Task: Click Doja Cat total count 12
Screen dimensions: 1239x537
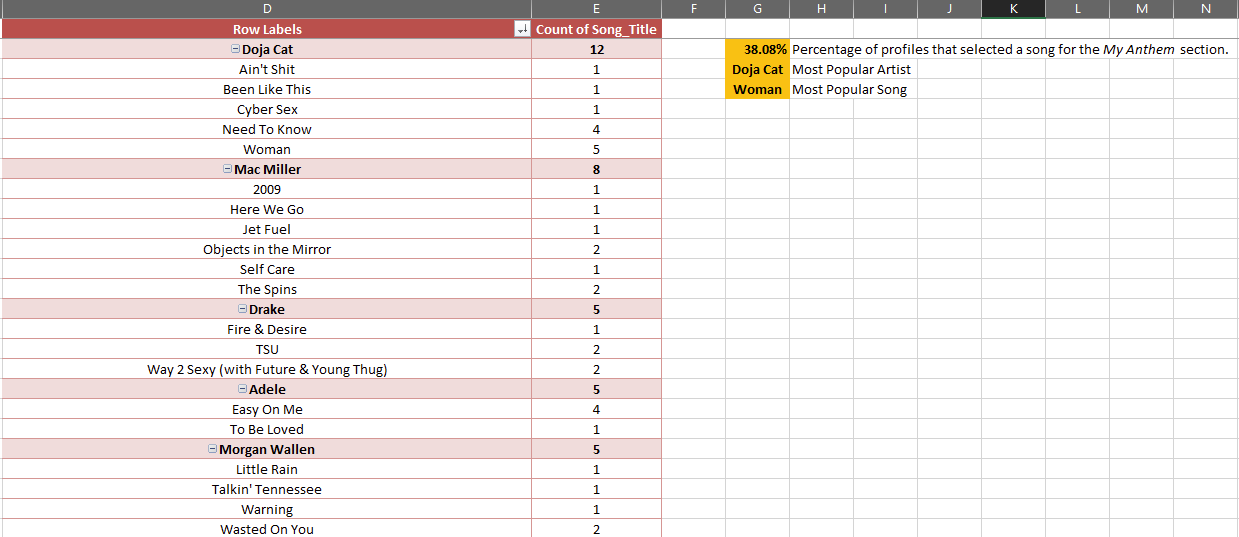Action: coord(596,49)
